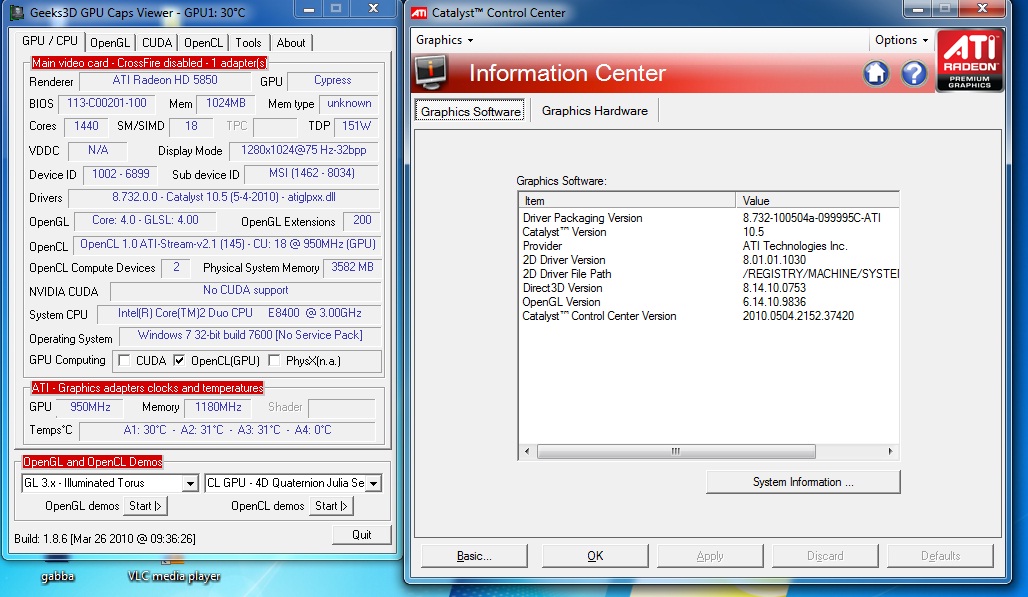Switch to the CUDA tab
The height and width of the screenshot is (597, 1028).
pos(157,43)
